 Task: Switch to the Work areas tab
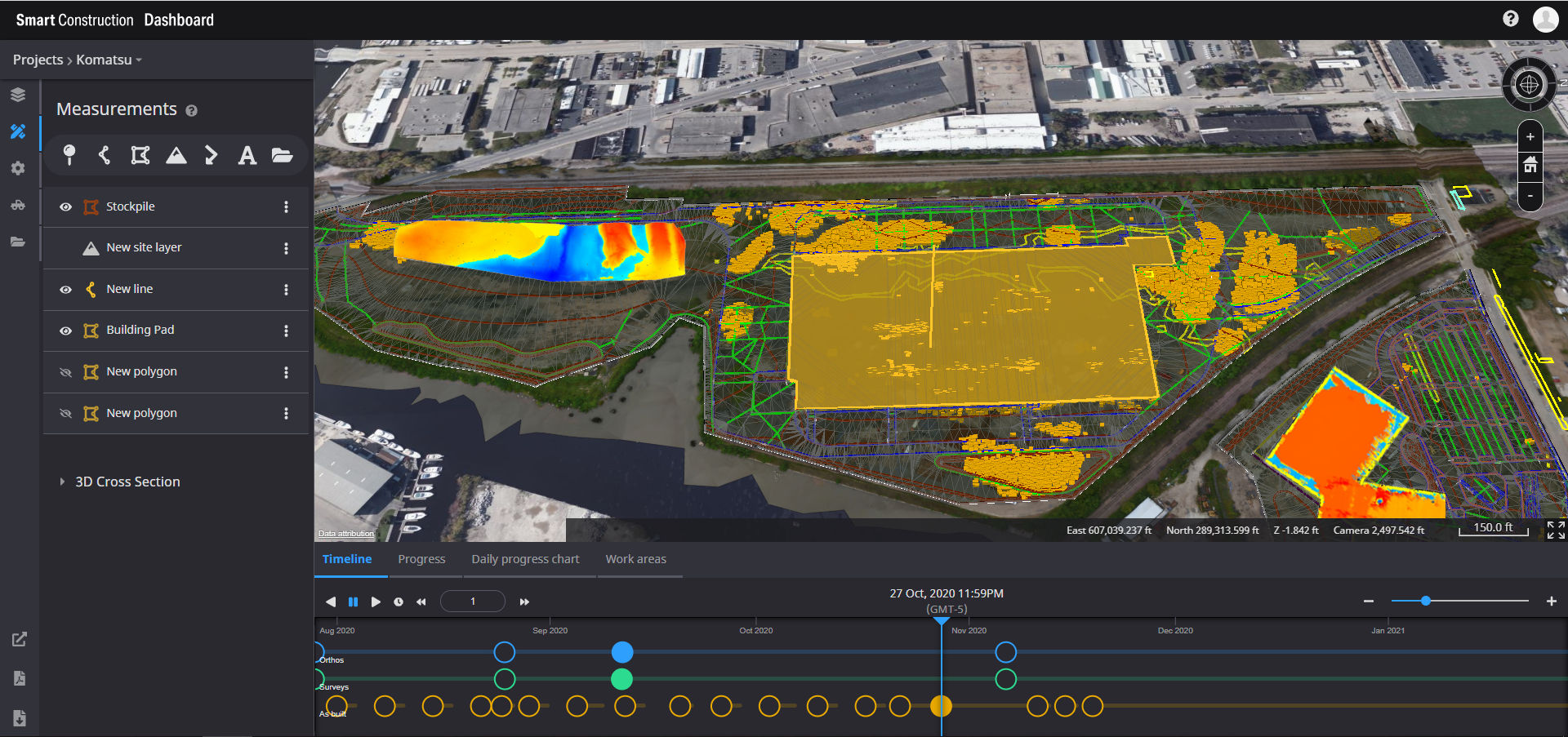point(635,559)
